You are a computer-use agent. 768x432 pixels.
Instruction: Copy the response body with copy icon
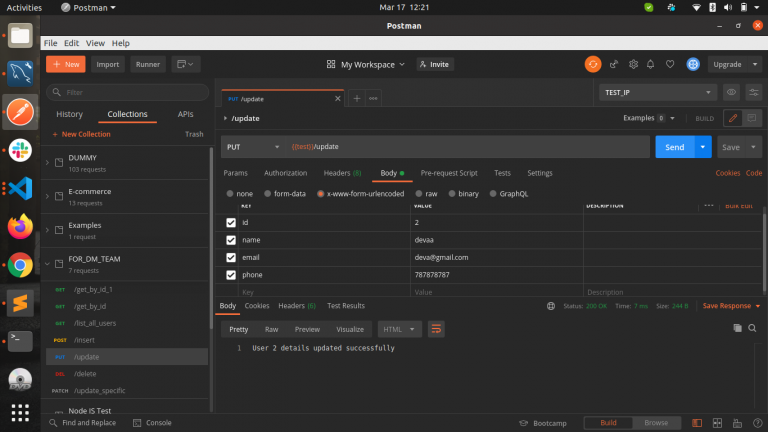pyautogui.click(x=737, y=328)
